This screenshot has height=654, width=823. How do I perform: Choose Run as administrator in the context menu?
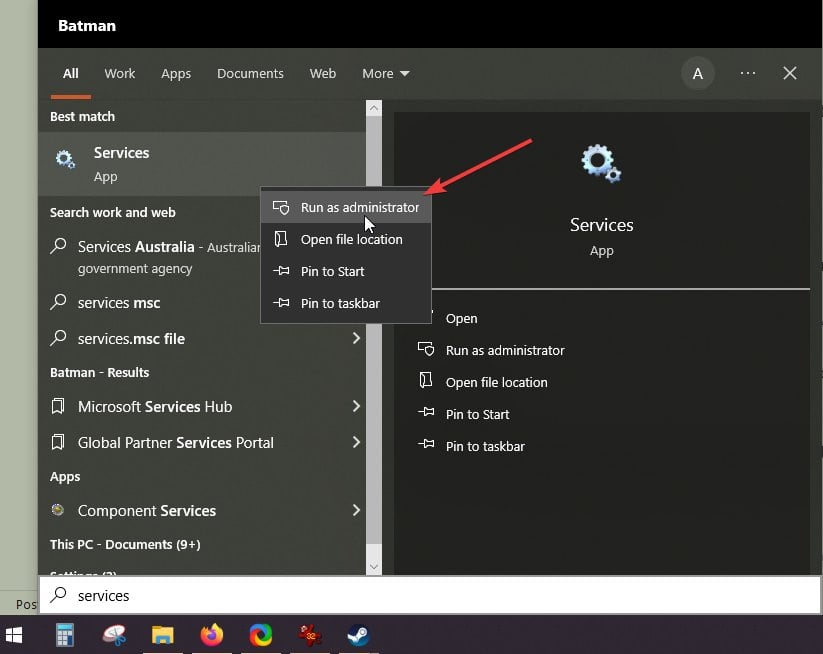[x=346, y=207]
